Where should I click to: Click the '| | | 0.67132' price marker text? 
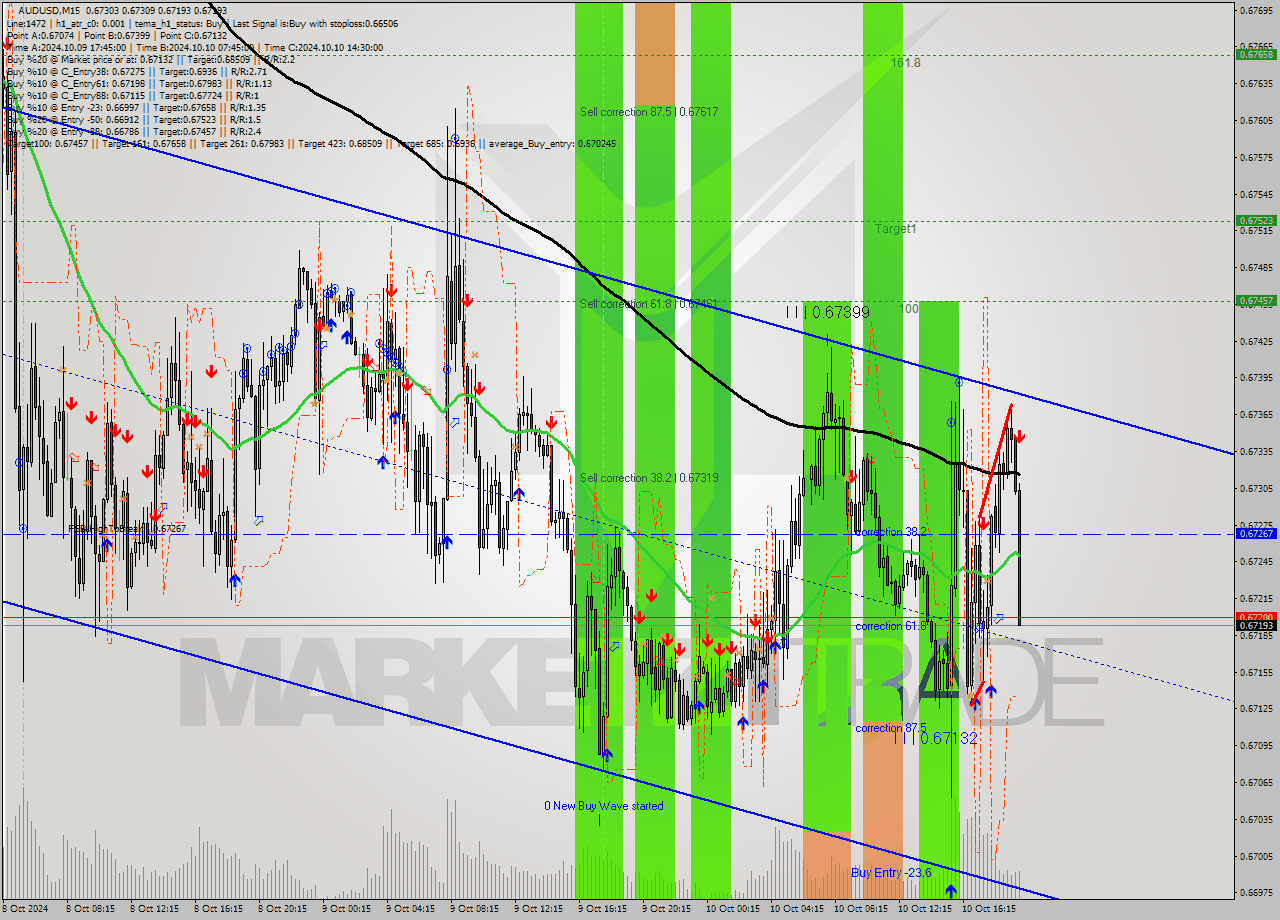tap(935, 738)
